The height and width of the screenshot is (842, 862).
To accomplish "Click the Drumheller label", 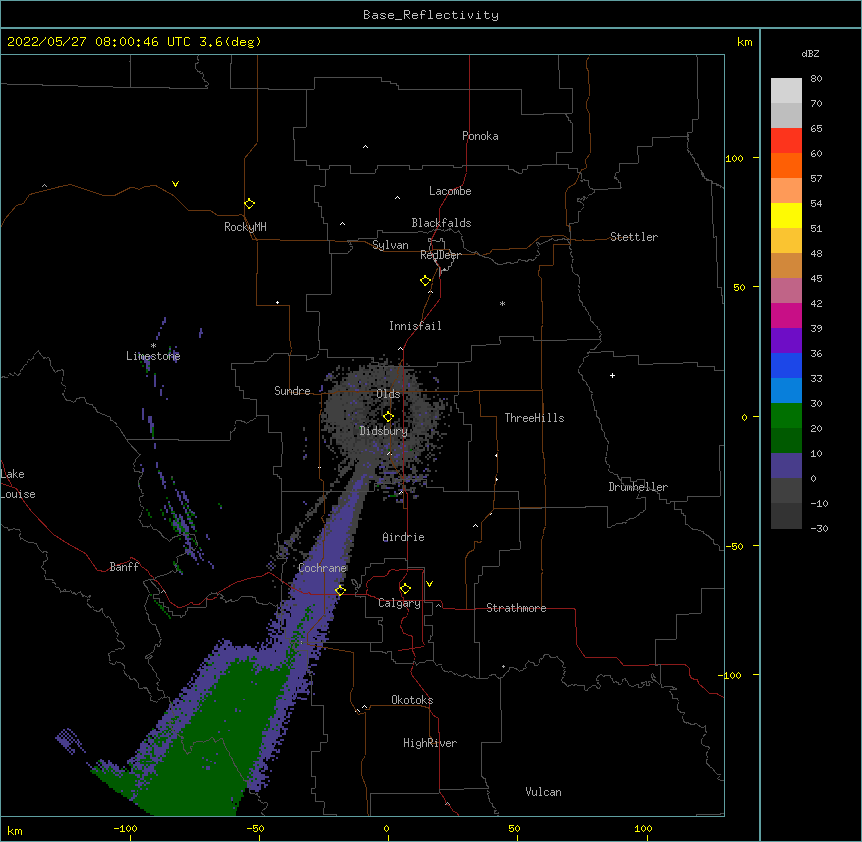I will (x=638, y=487).
